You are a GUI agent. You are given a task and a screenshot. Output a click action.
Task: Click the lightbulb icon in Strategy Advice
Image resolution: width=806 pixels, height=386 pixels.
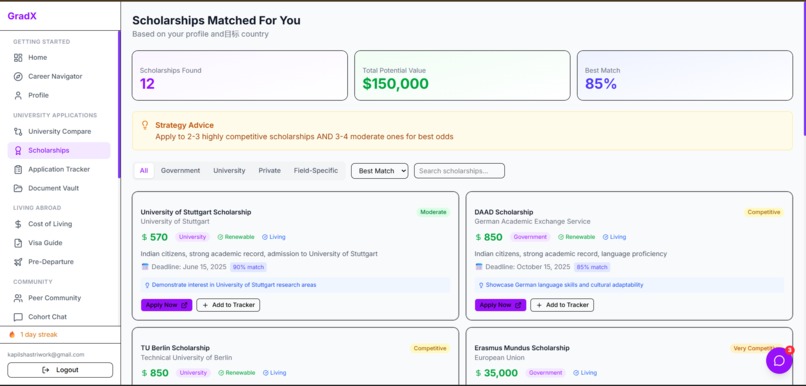tap(145, 125)
